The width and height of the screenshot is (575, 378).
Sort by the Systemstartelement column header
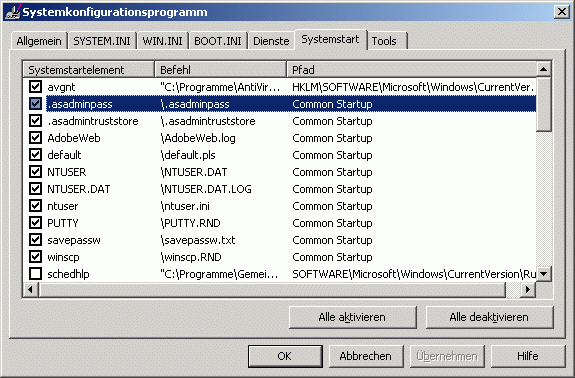pyautogui.click(x=88, y=69)
